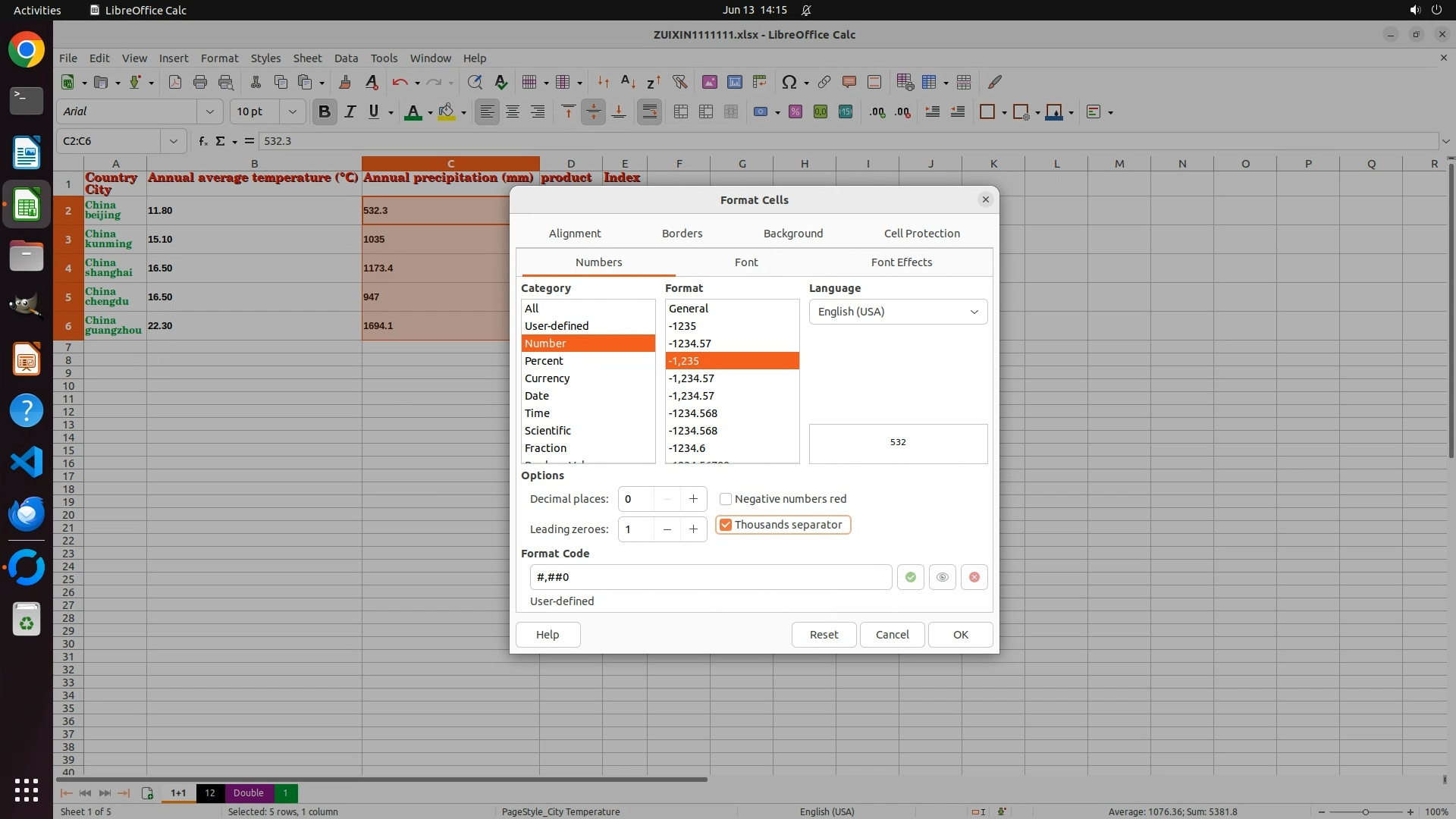Open the Function Wizard fx icon
1456x819 pixels.
point(202,141)
